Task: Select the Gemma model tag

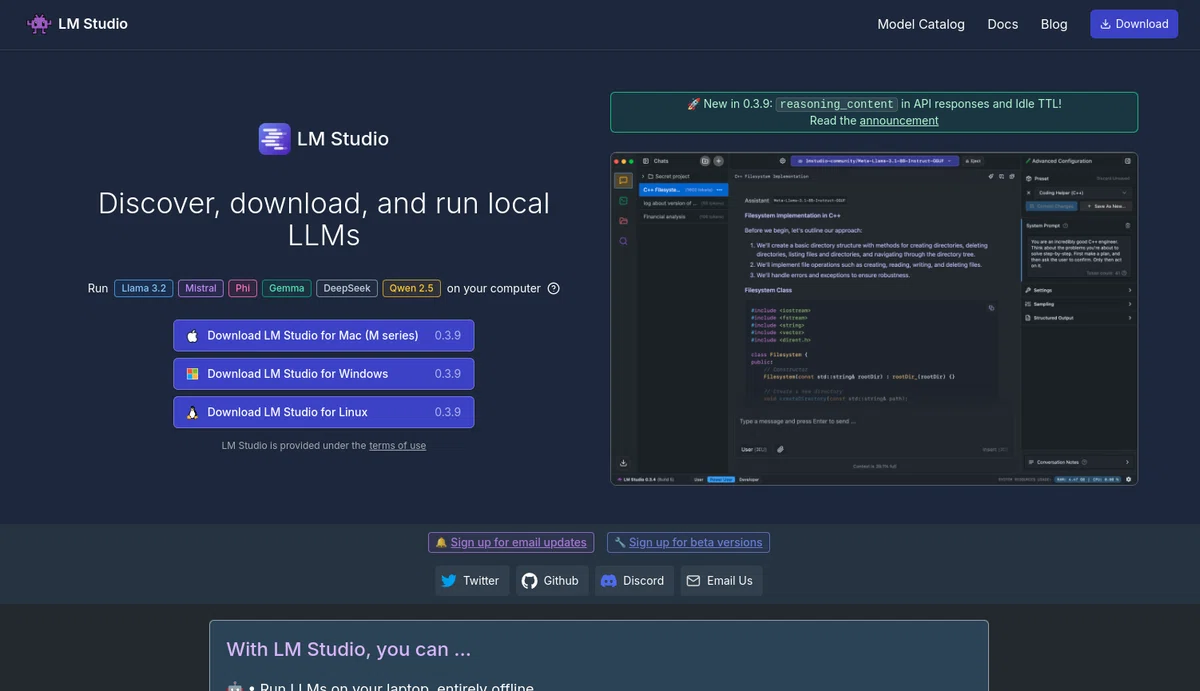Action: tap(287, 288)
